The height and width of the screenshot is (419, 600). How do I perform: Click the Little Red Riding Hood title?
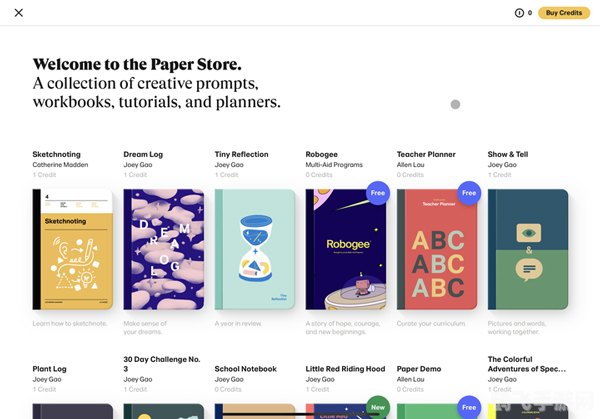point(345,369)
